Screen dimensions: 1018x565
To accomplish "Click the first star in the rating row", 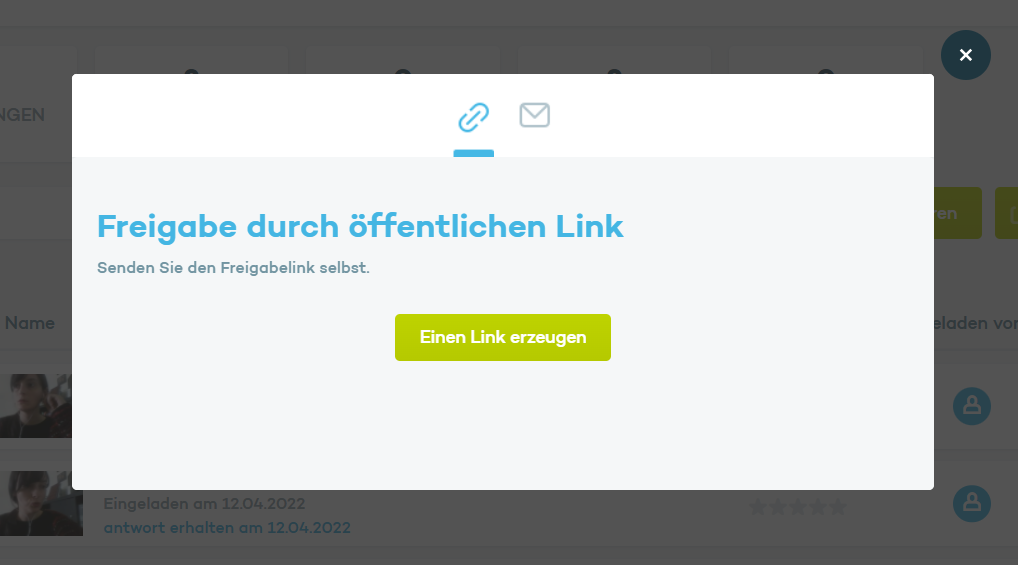I will click(758, 507).
